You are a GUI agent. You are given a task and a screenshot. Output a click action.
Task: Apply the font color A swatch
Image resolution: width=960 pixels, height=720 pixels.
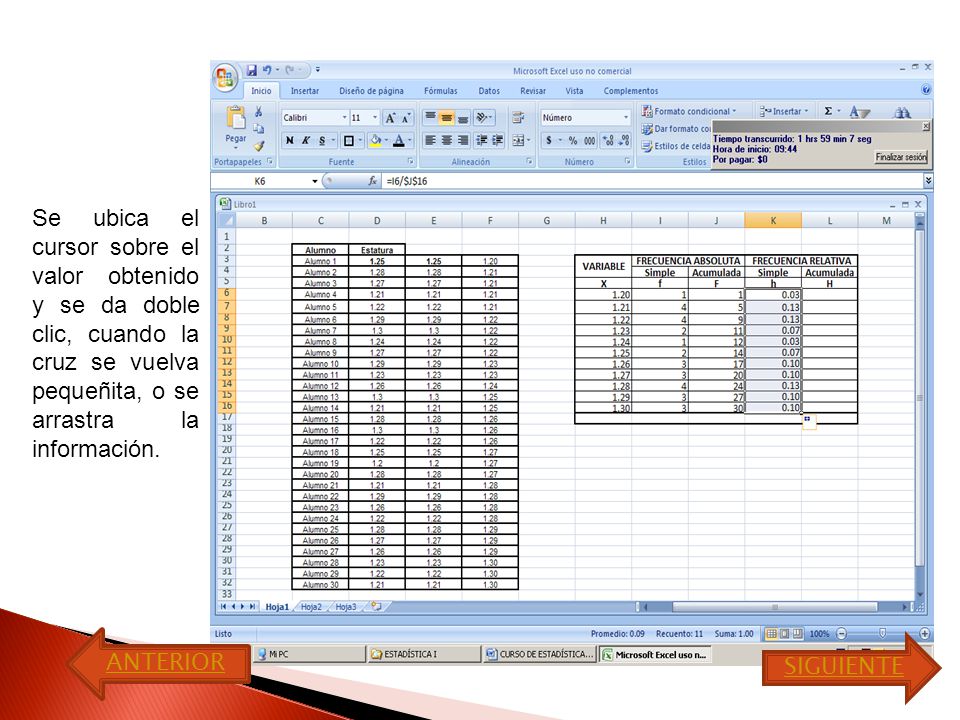pyautogui.click(x=399, y=141)
